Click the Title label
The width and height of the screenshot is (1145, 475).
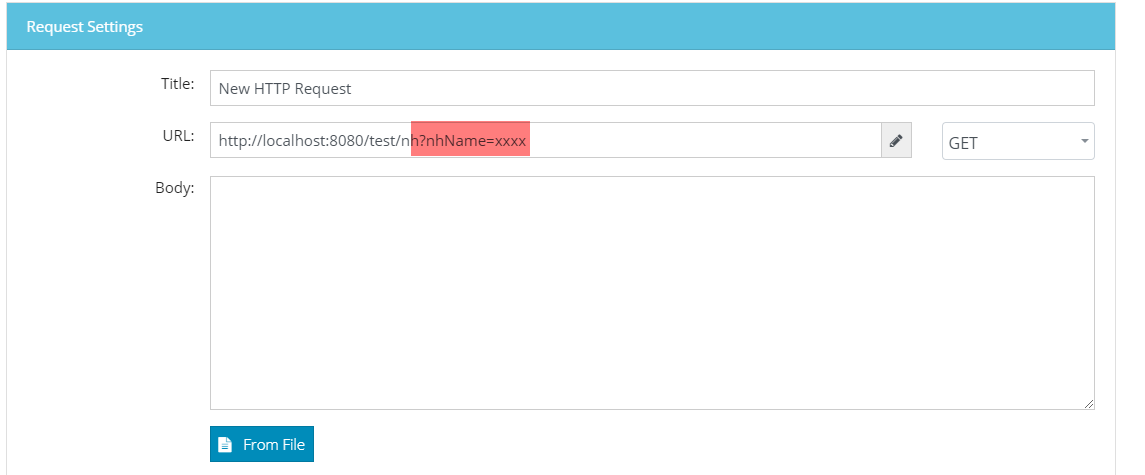pos(177,83)
